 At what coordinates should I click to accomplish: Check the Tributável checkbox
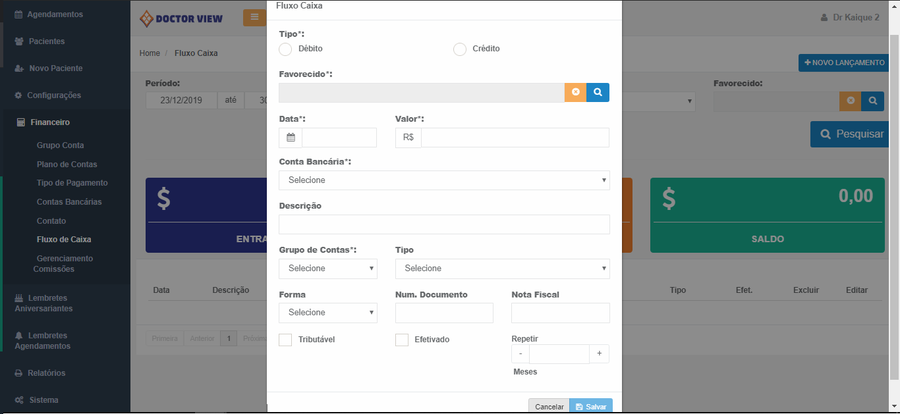tap(285, 340)
